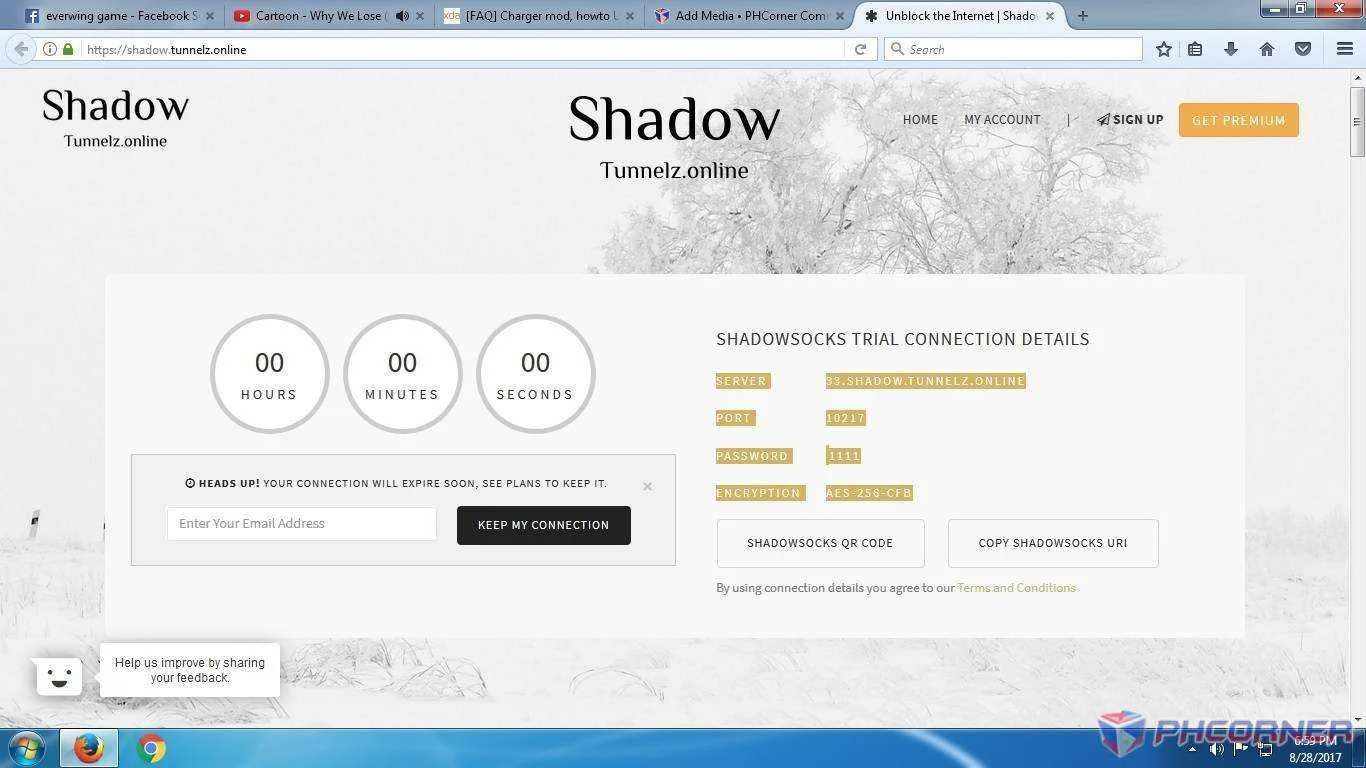Switch to Add Media PHCorner tab
The height and width of the screenshot is (768, 1366).
click(x=750, y=16)
